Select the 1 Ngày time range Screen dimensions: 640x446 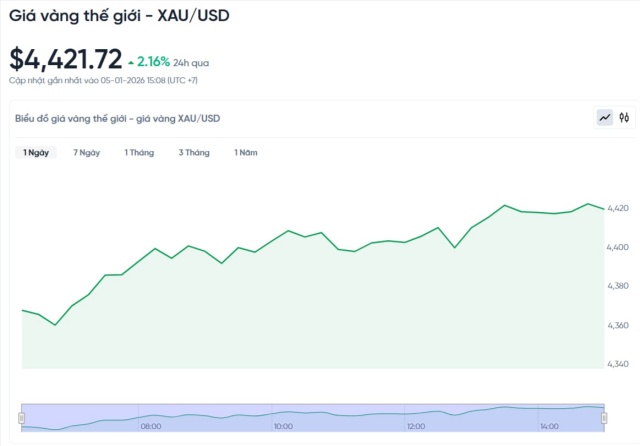pyautogui.click(x=36, y=153)
